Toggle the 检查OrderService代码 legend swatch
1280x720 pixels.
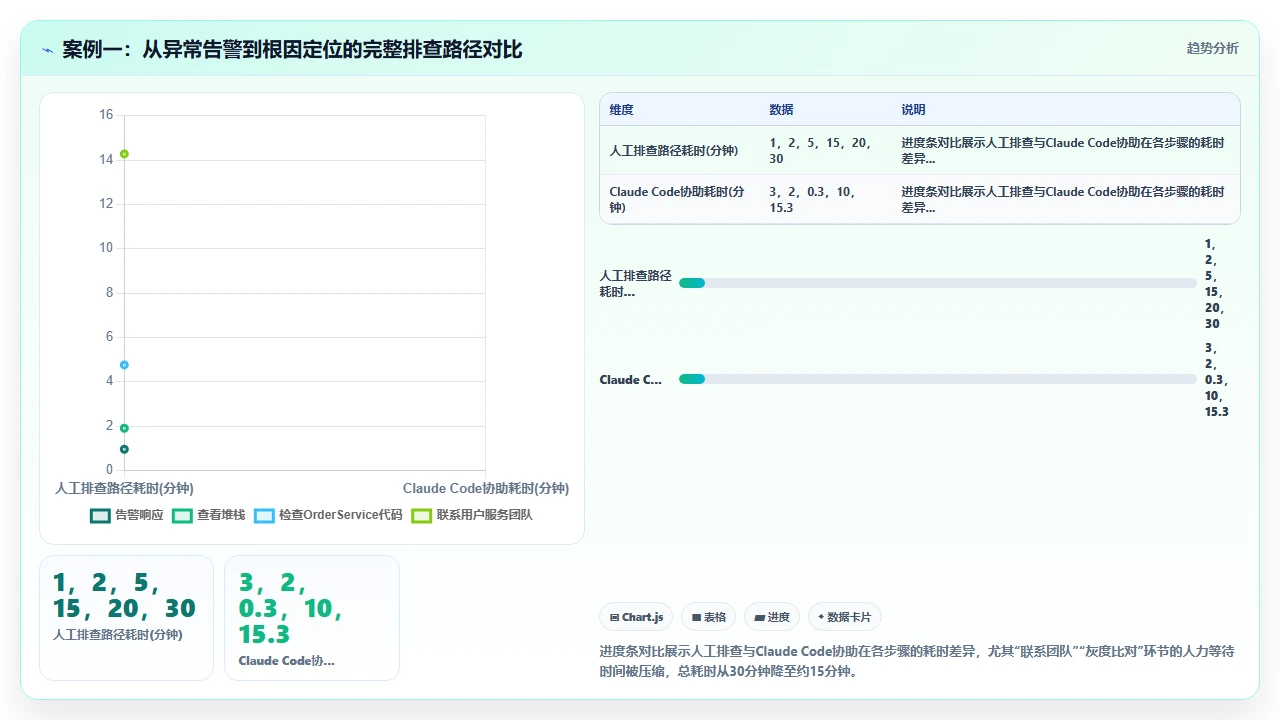tap(264, 515)
